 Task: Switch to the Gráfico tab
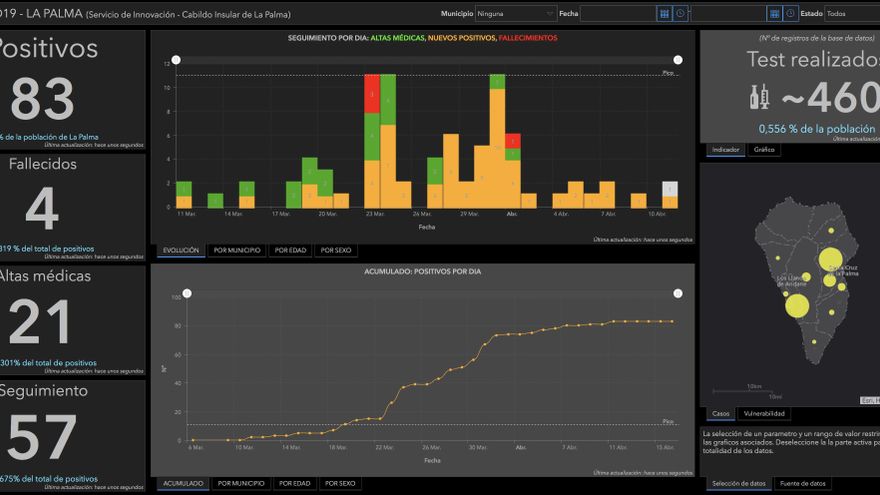(764, 150)
